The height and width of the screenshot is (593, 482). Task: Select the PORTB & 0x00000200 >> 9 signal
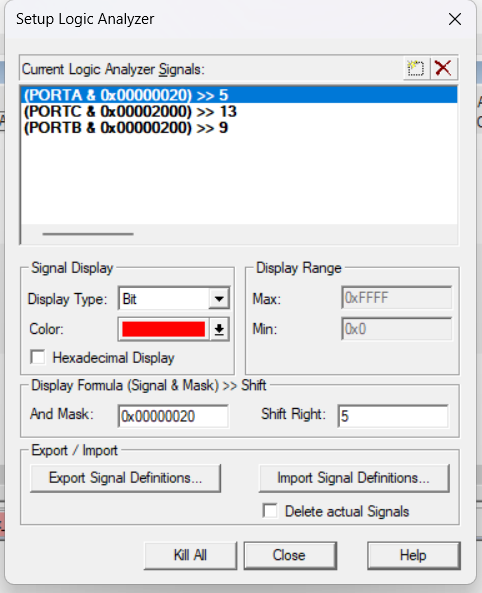click(239, 128)
